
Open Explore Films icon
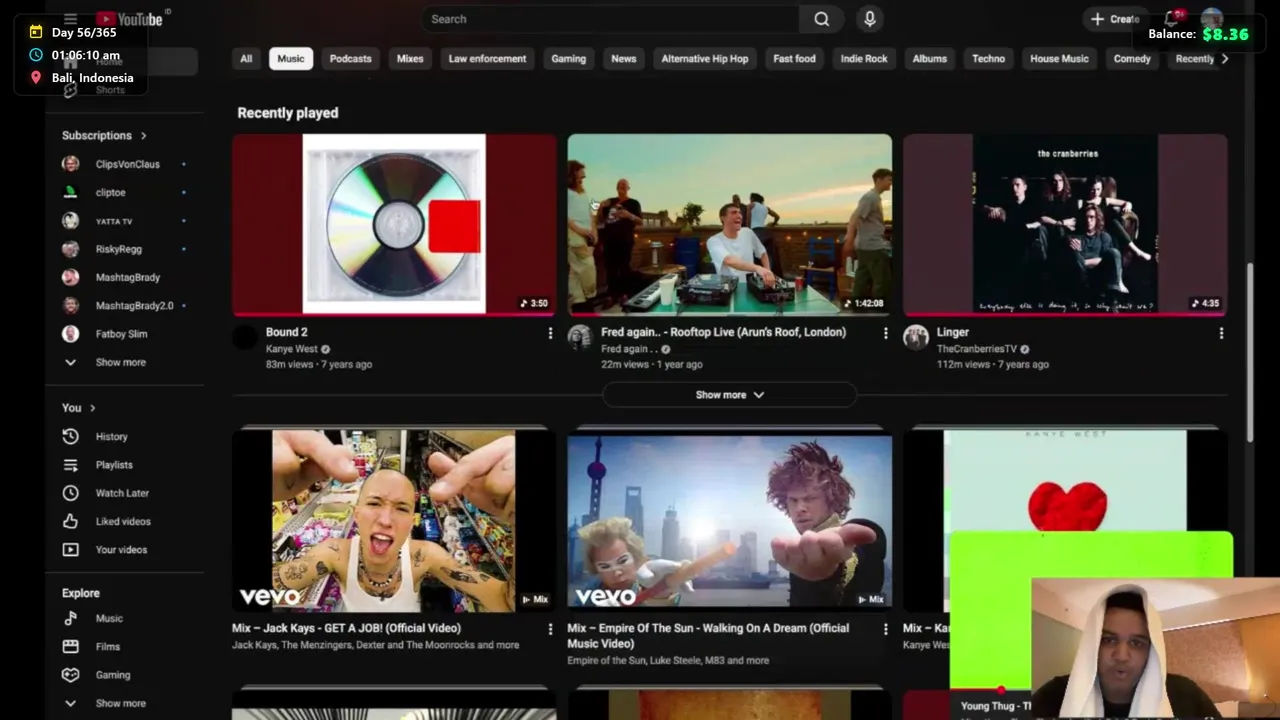point(70,646)
